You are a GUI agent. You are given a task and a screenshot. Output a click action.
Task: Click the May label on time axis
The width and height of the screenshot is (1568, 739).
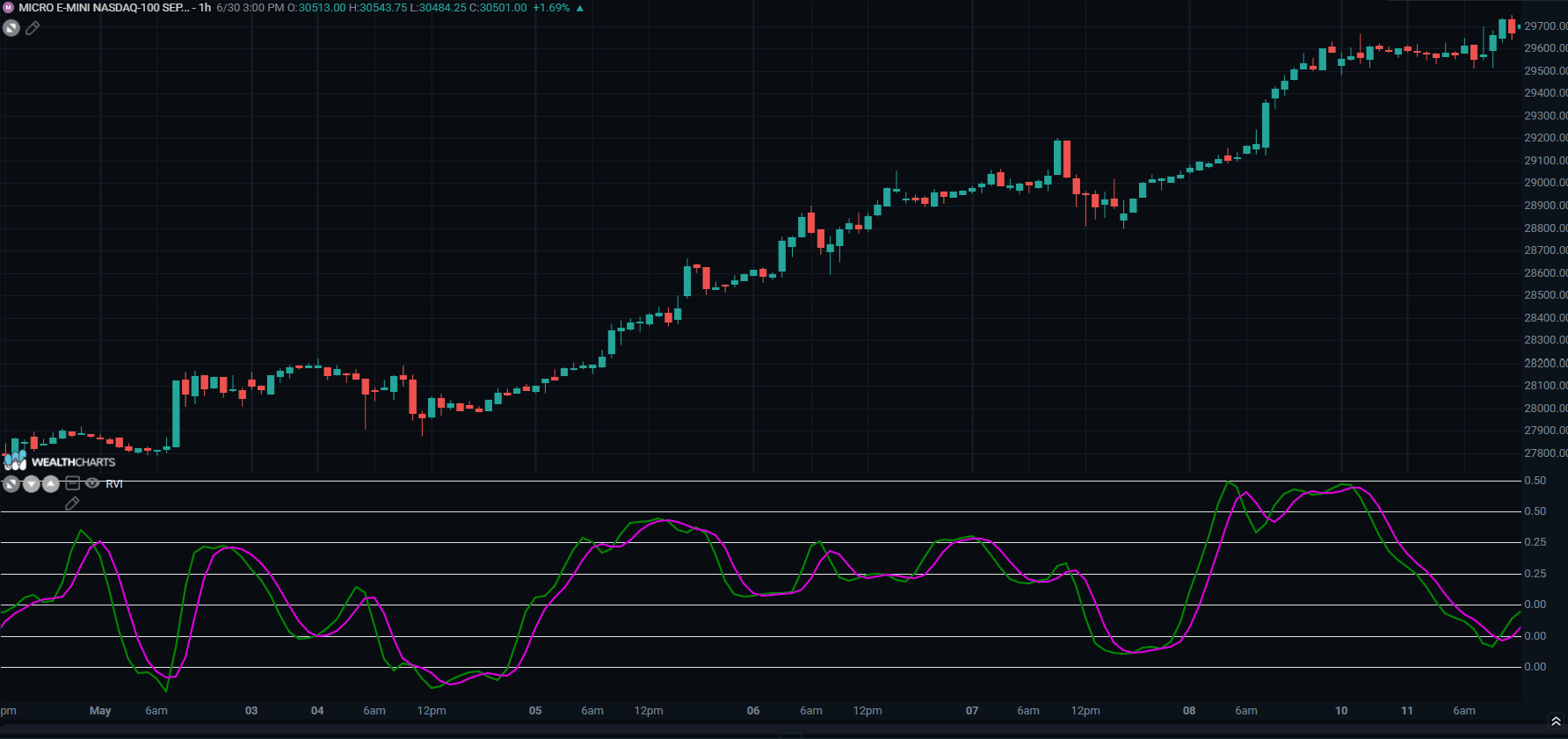100,711
